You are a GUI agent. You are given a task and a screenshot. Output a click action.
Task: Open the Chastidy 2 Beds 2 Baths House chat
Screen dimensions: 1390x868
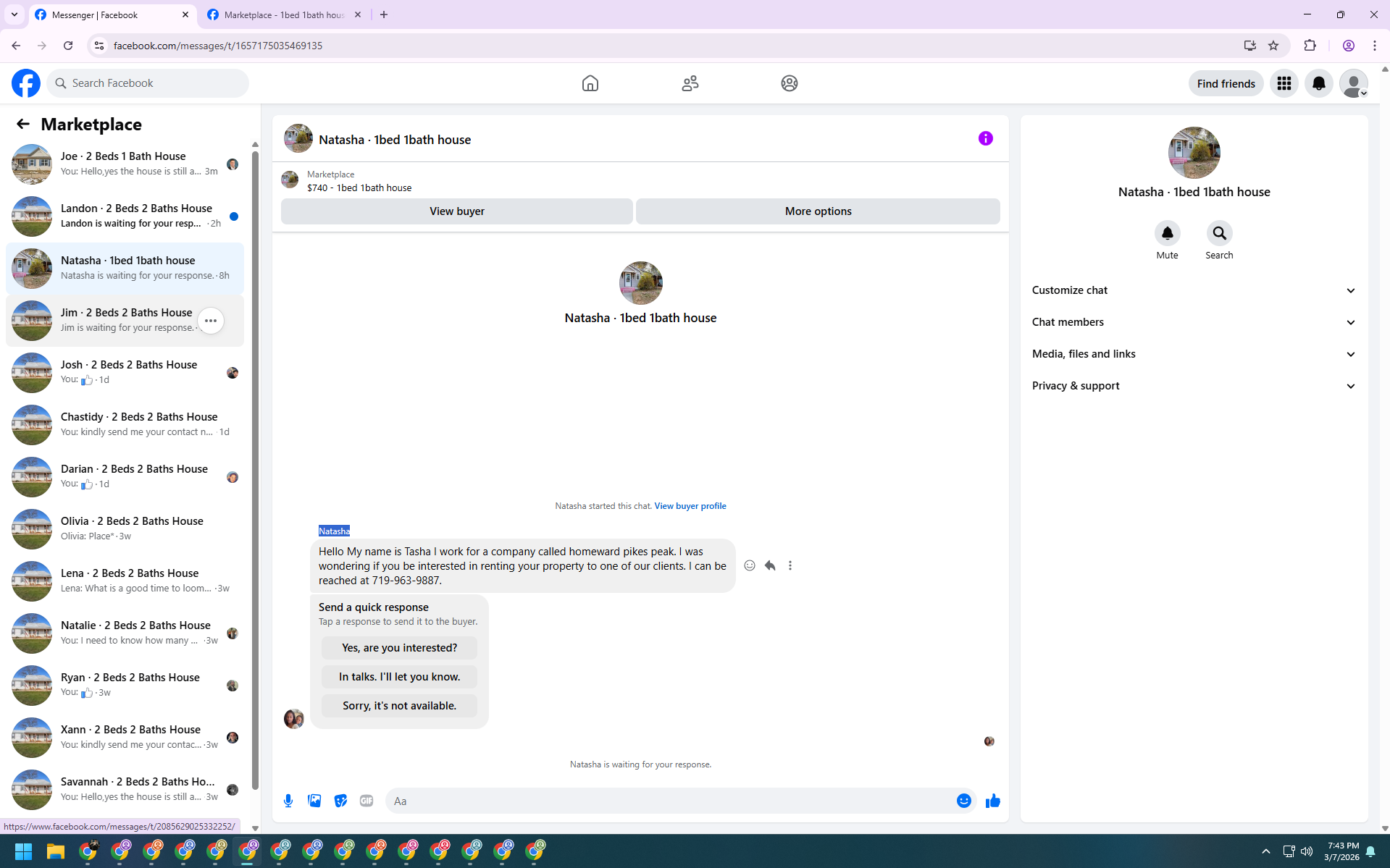click(x=125, y=425)
